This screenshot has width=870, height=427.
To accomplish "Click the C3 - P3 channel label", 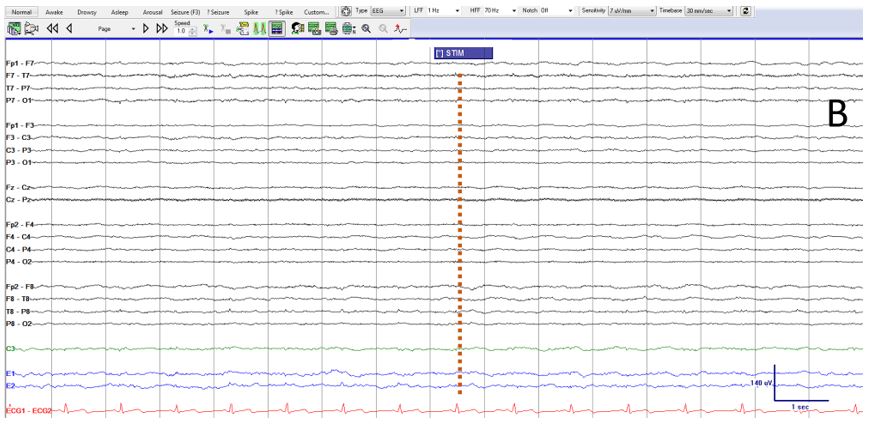I will click(x=18, y=150).
